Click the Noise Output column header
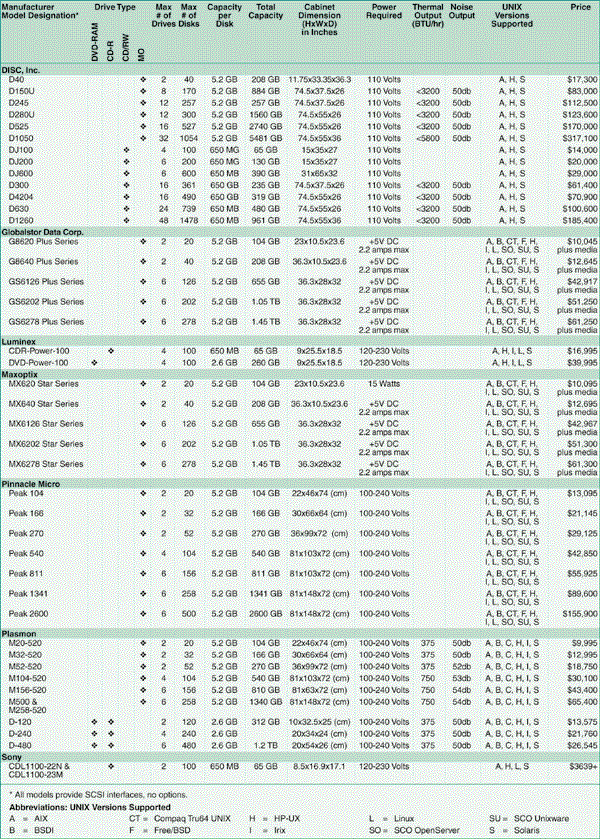Image resolution: width=600 pixels, height=839 pixels. coord(462,12)
